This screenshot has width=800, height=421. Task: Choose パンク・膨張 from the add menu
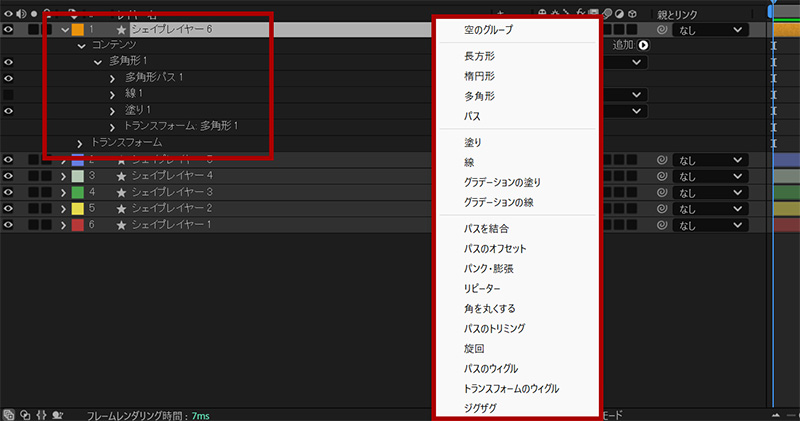[488, 269]
